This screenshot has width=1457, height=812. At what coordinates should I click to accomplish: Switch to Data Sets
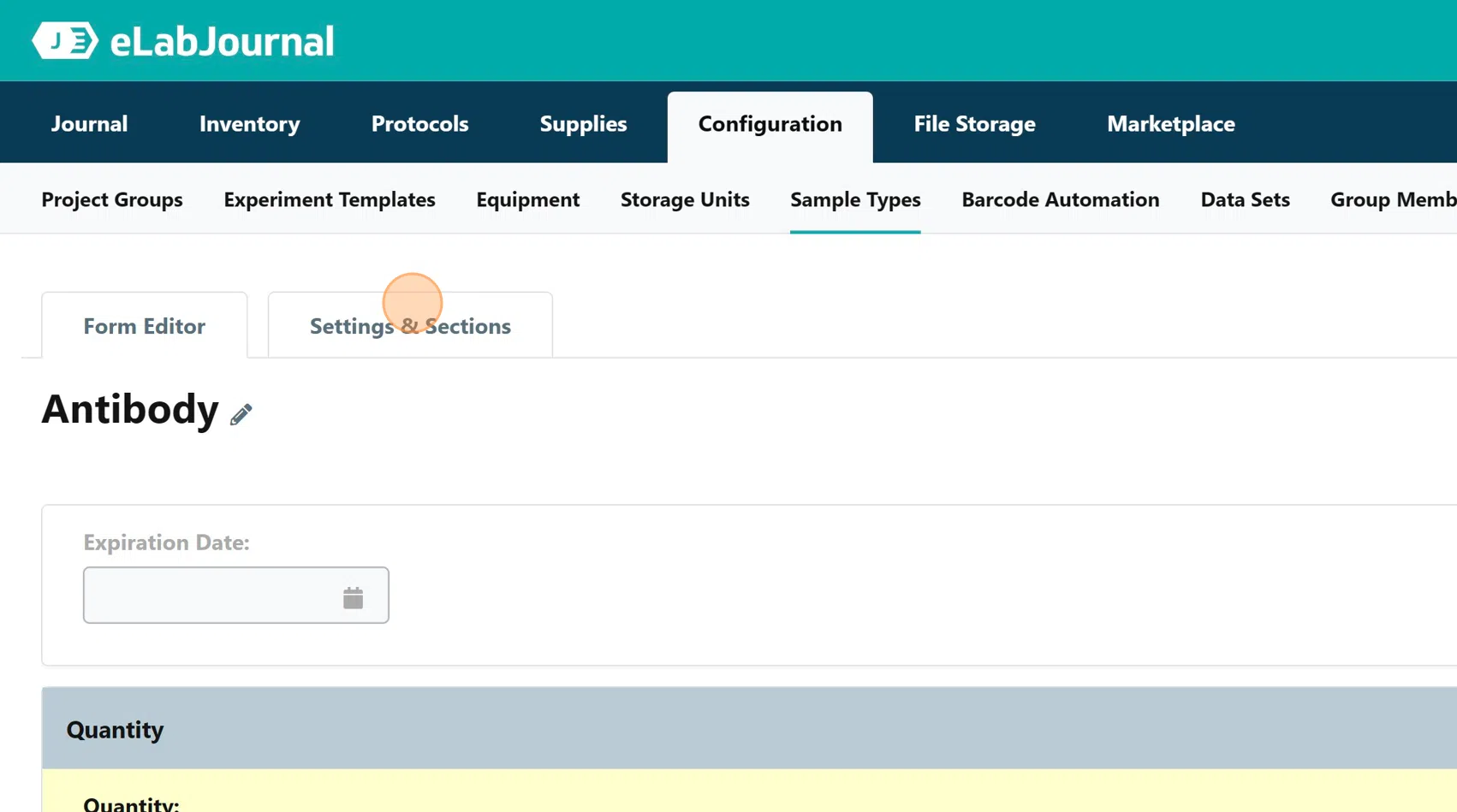tap(1245, 199)
